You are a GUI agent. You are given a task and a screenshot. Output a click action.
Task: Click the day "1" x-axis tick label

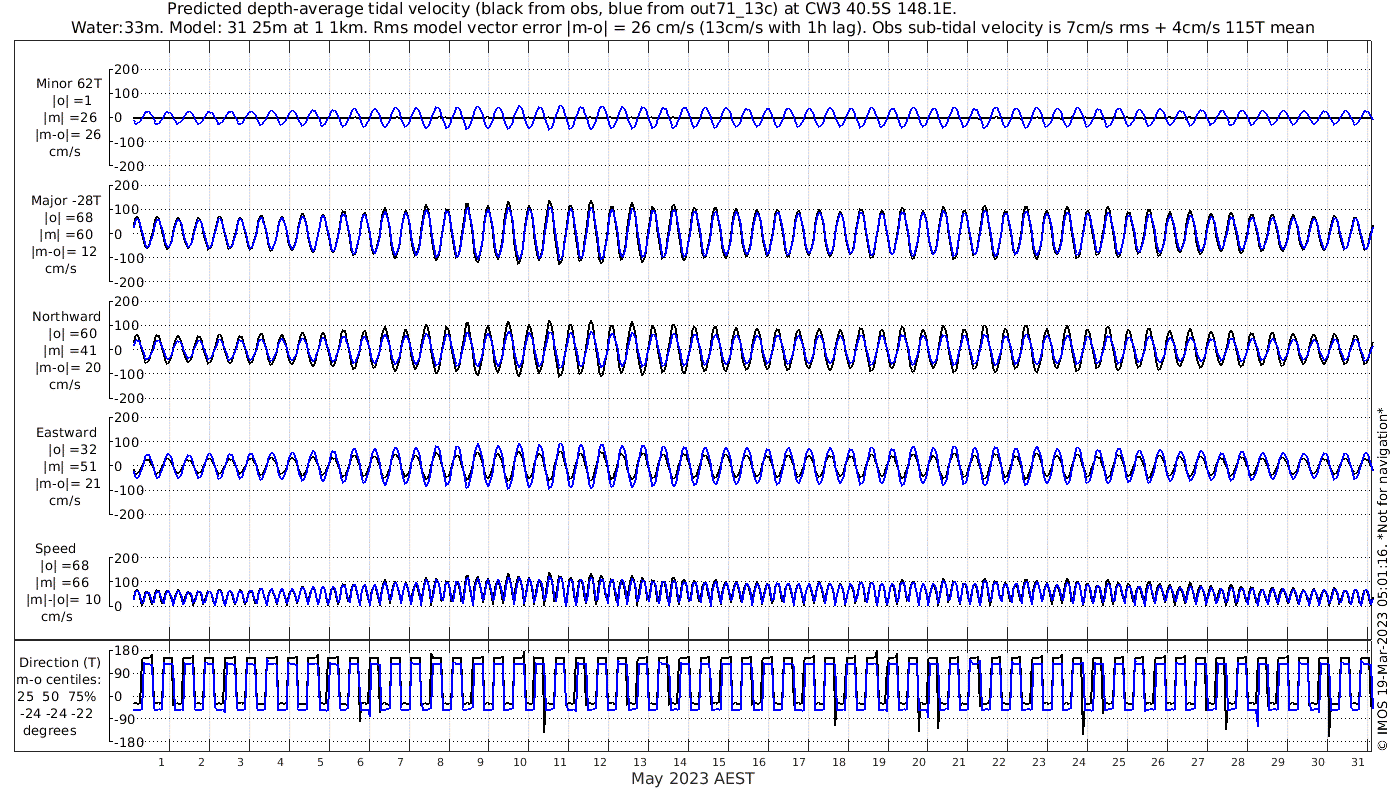coord(161,762)
